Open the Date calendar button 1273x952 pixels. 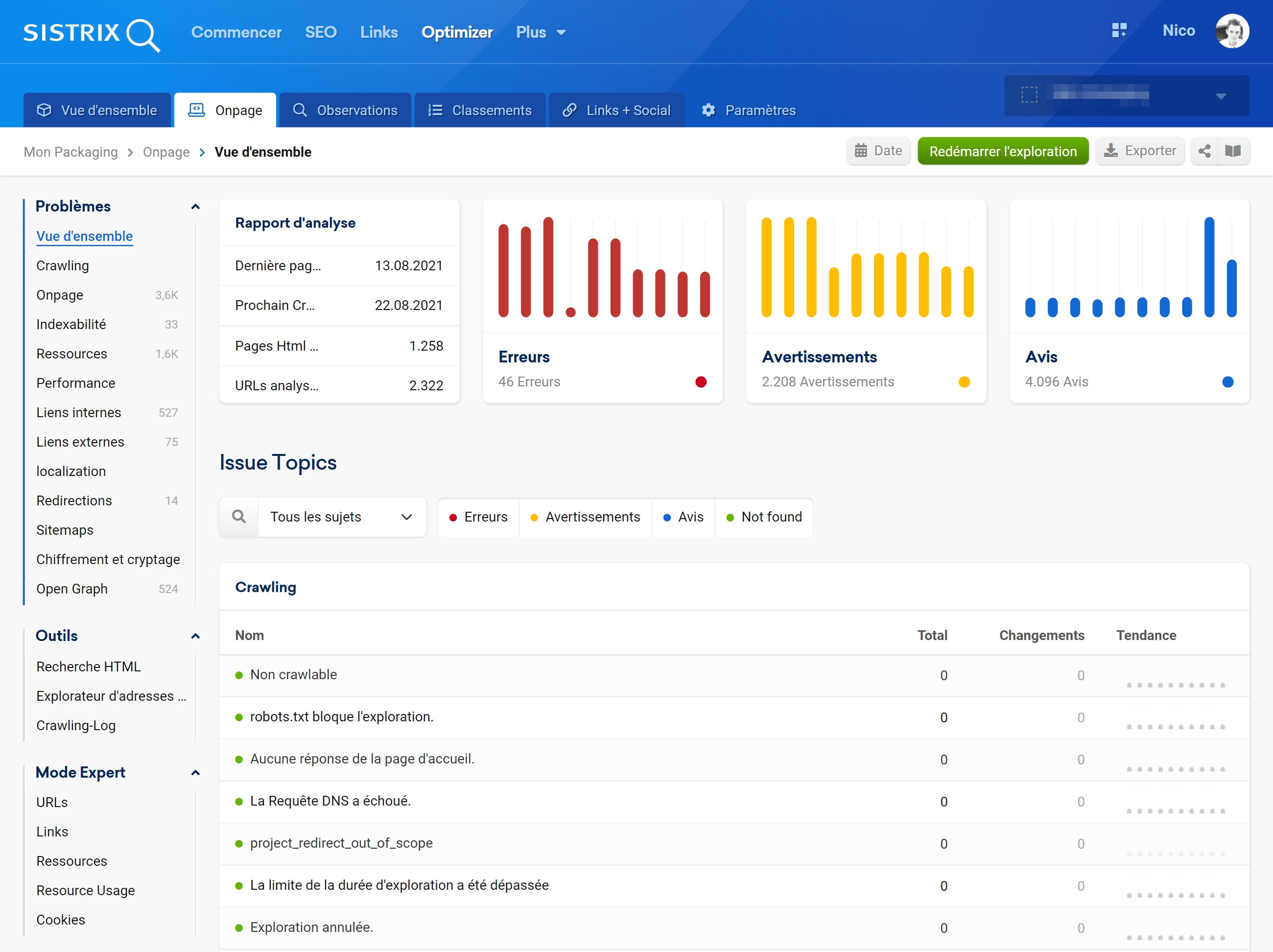(x=878, y=151)
